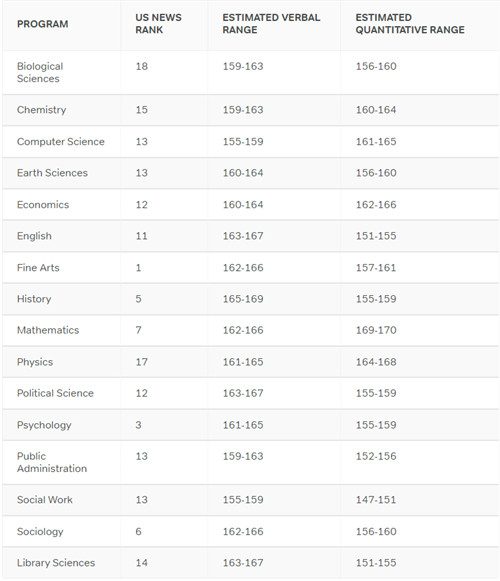Click the ESTIMATED QUANTITATIVE RANGE header
This screenshot has height=581, width=500.
[x=410, y=23]
